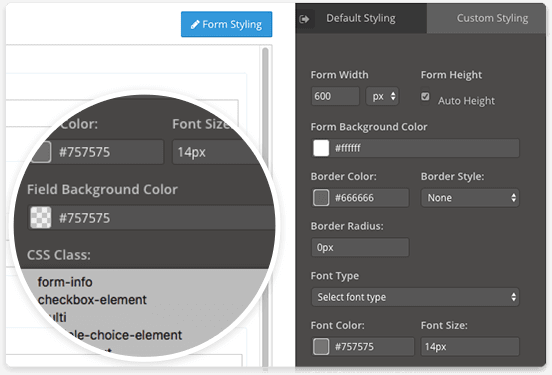The width and height of the screenshot is (552, 375).
Task: Toggle the Auto Height checkbox
Action: pyautogui.click(x=425, y=96)
